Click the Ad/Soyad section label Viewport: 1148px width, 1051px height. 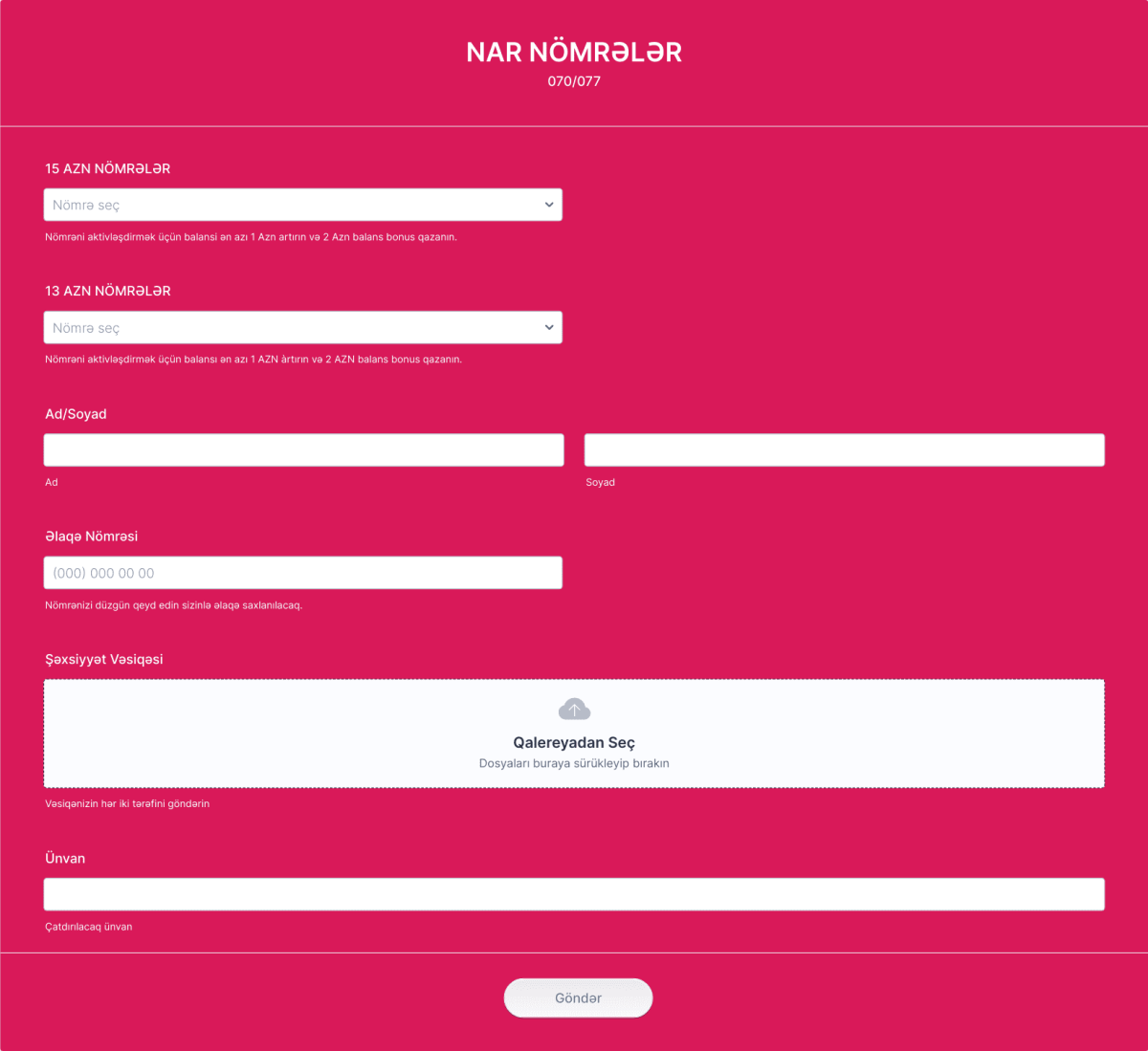pyautogui.click(x=76, y=414)
